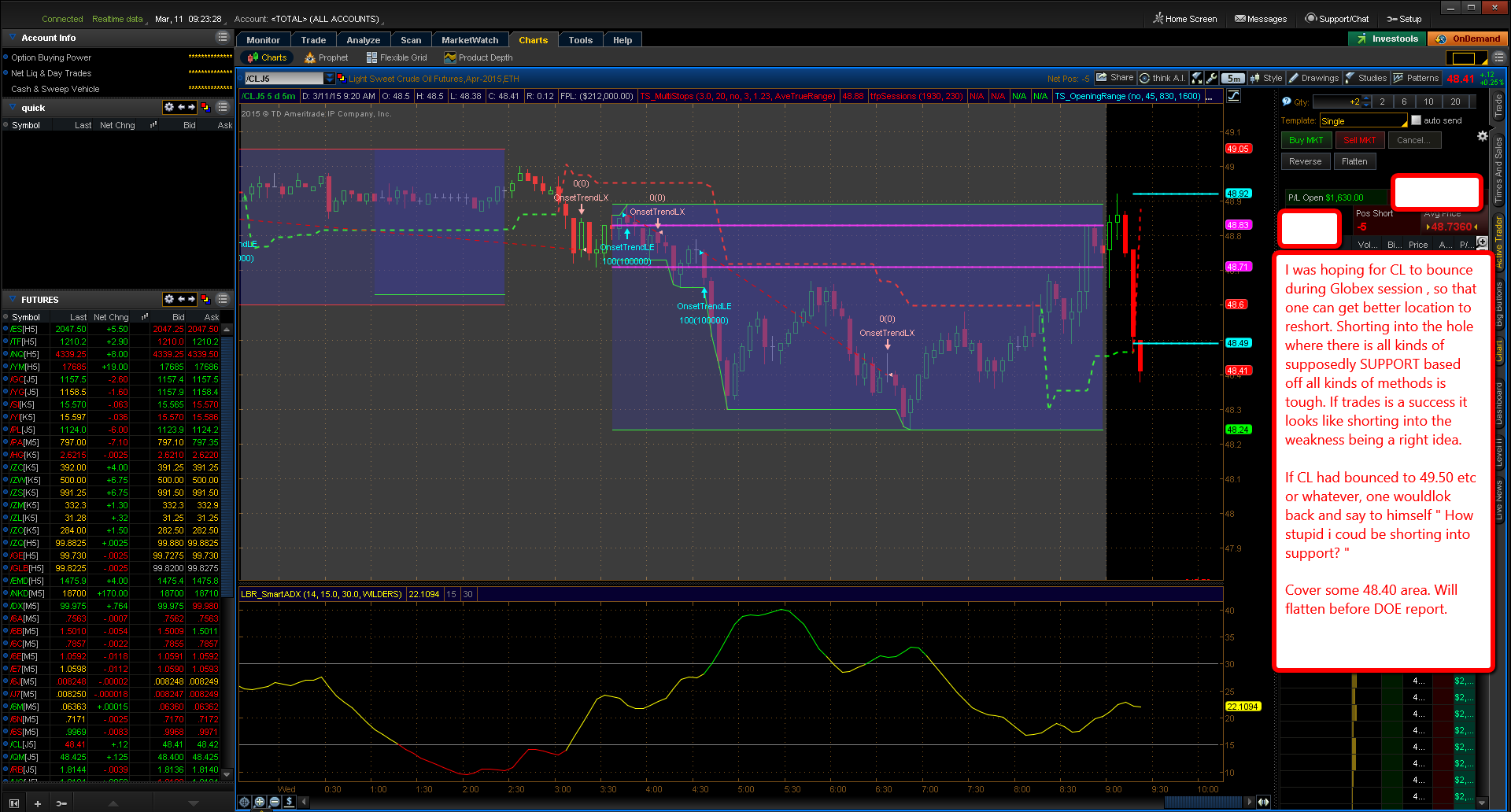Expand chart time axis left arrow
The width and height of the screenshot is (1511, 812).
(x=305, y=802)
